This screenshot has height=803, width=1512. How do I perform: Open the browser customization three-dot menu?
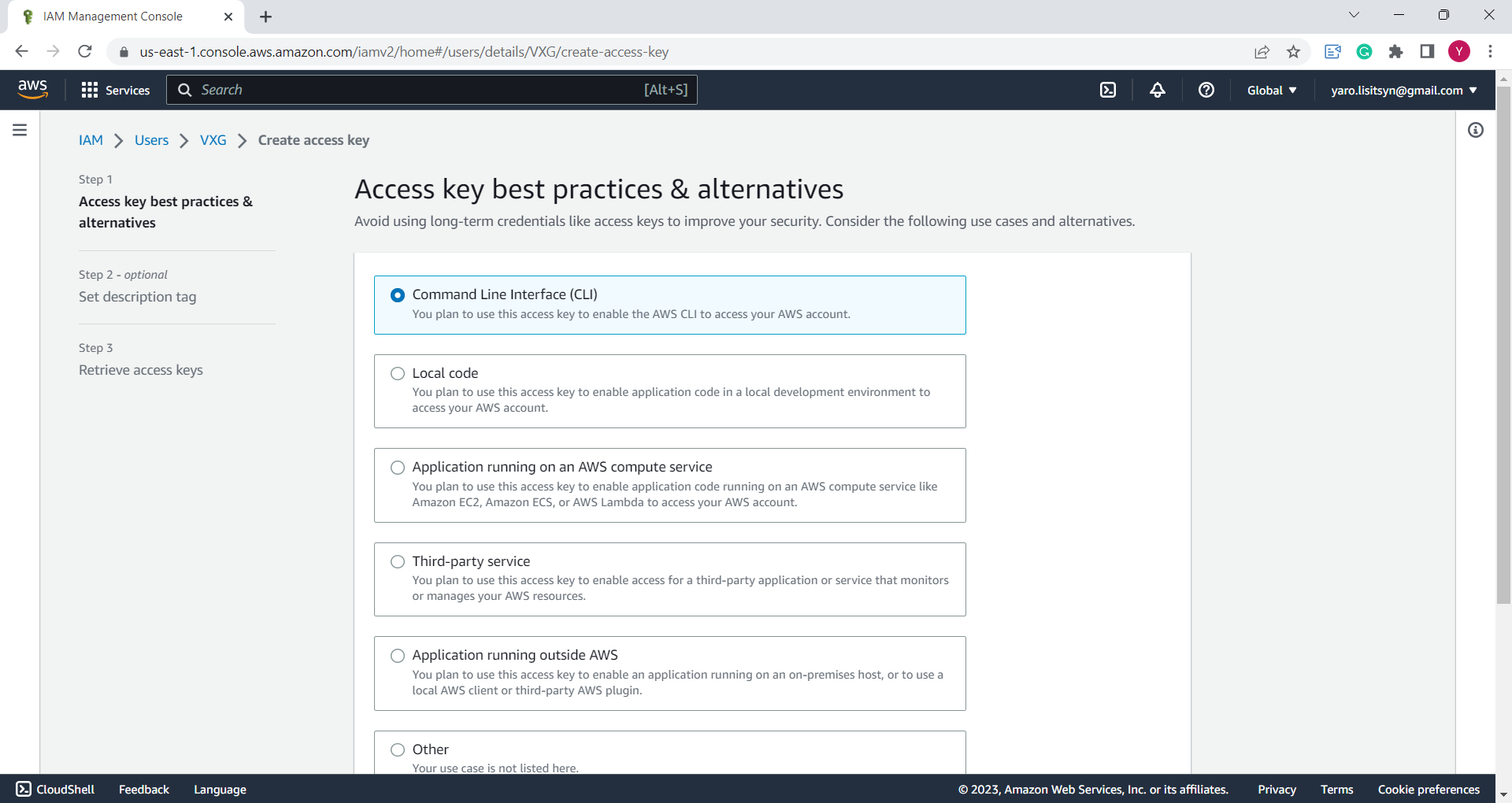coord(1490,51)
